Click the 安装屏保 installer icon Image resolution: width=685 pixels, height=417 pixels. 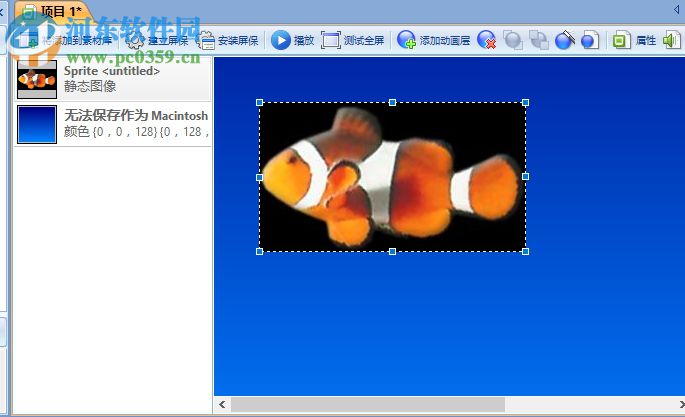207,41
